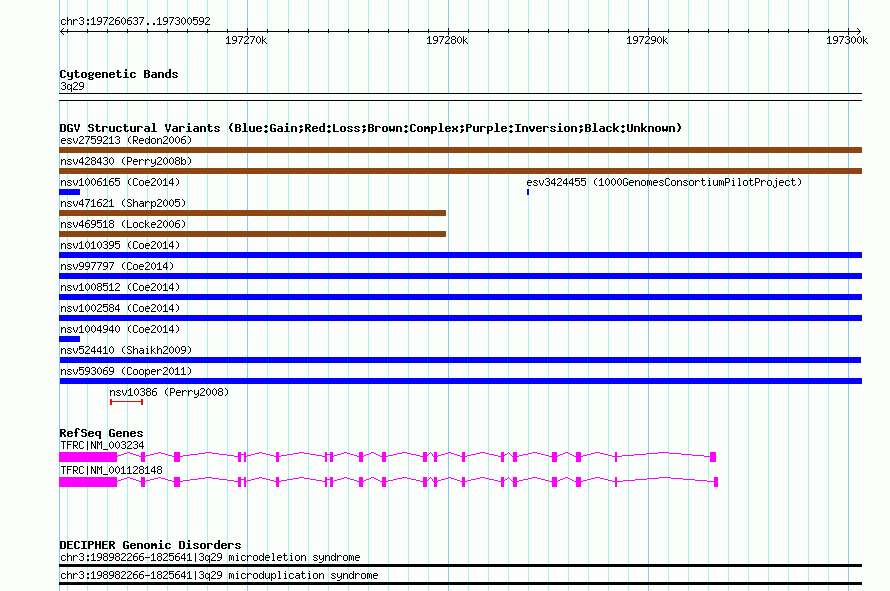
Task: Select the black bar under microdeletion syndrome
Action: tap(460, 565)
